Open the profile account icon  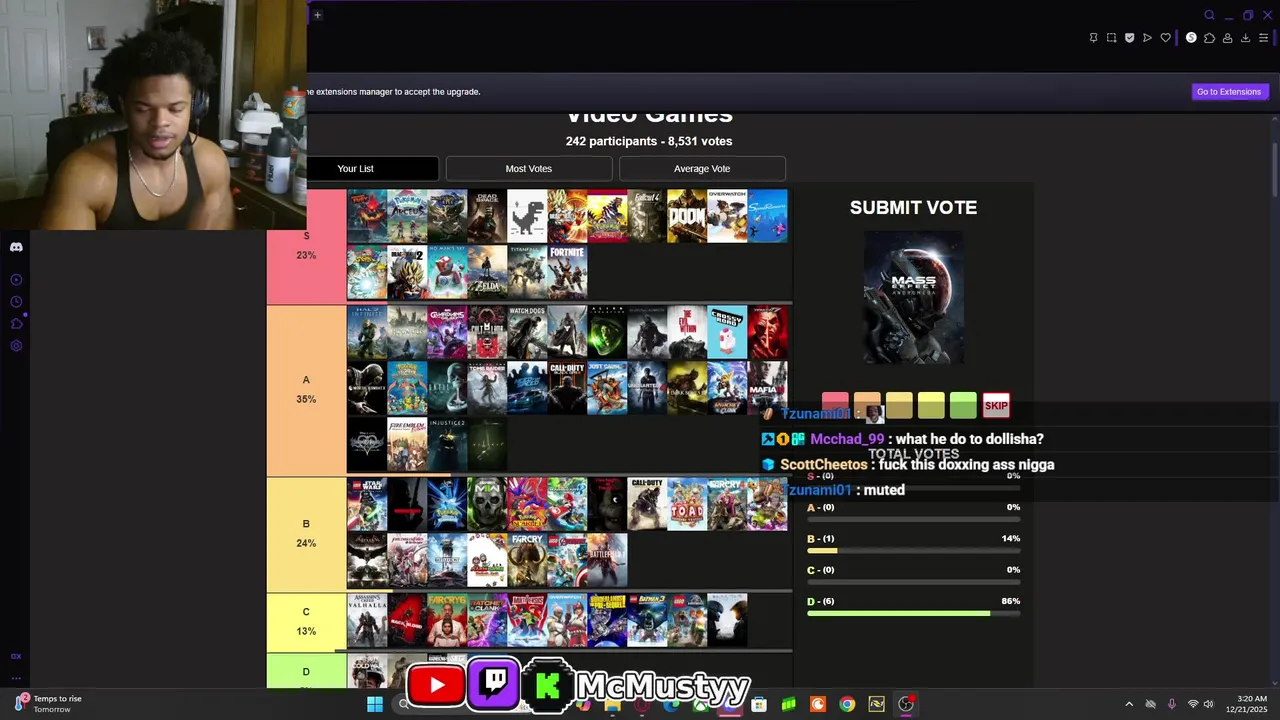(x=1227, y=38)
